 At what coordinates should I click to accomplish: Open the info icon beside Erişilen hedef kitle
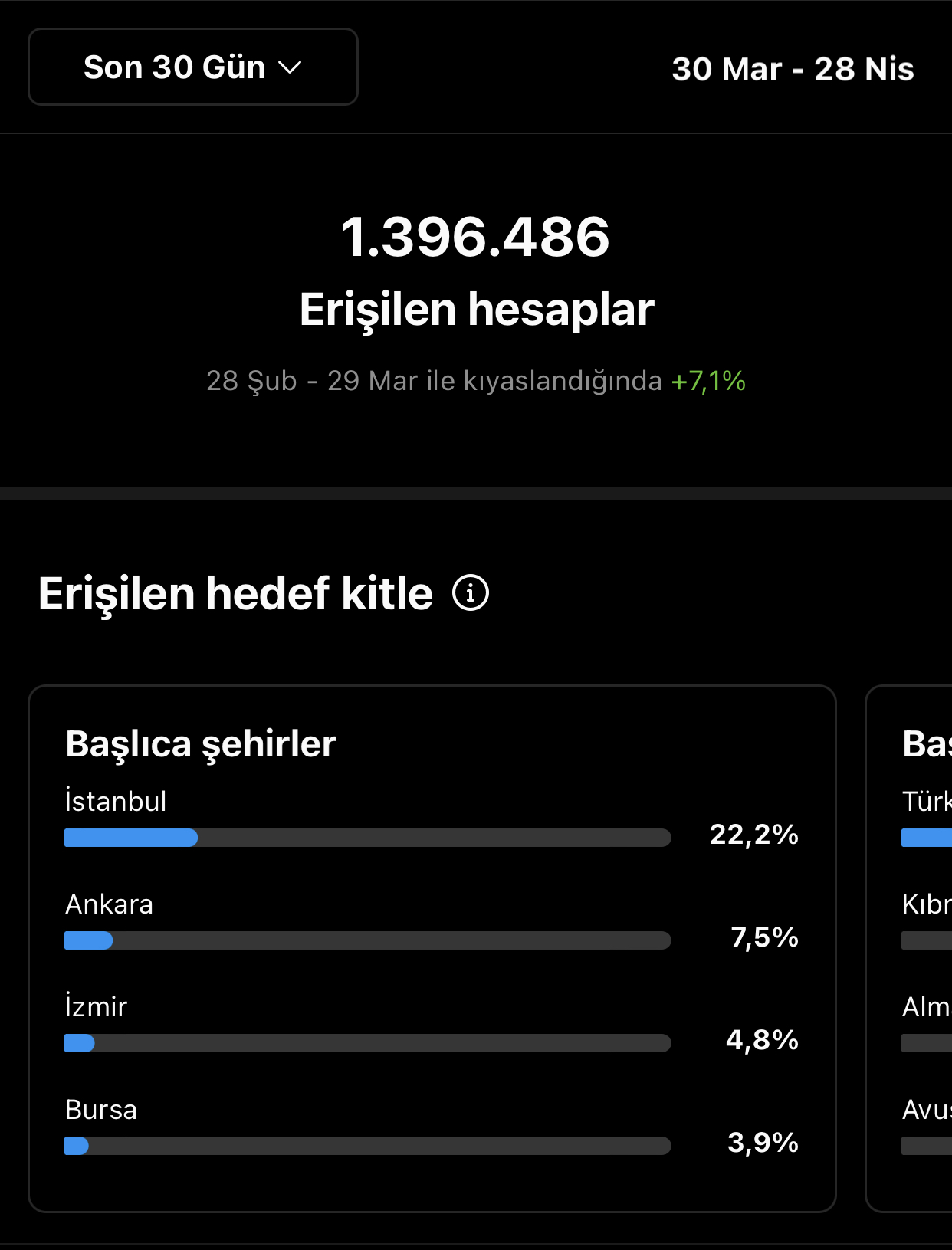pos(471,593)
